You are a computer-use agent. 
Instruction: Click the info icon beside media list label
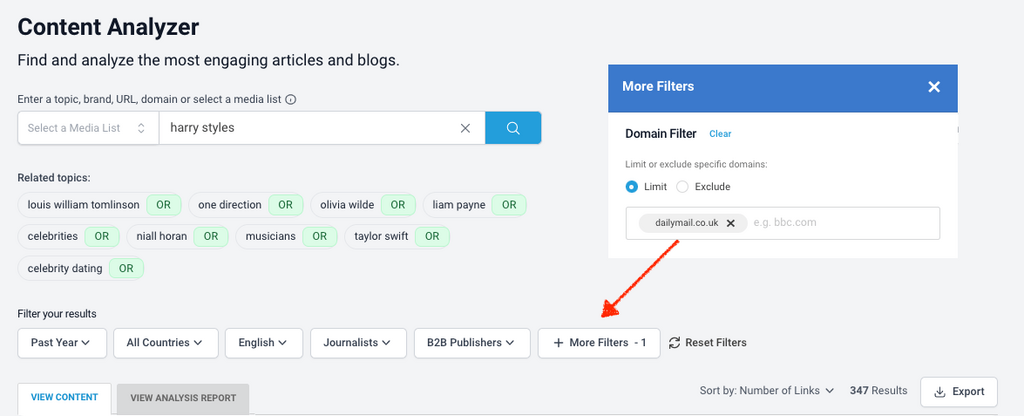(x=291, y=100)
